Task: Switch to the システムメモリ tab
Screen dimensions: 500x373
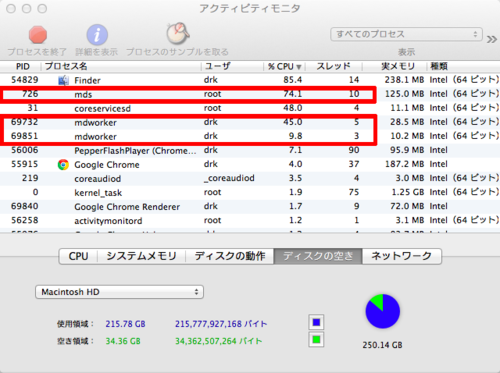Action: click(141, 256)
